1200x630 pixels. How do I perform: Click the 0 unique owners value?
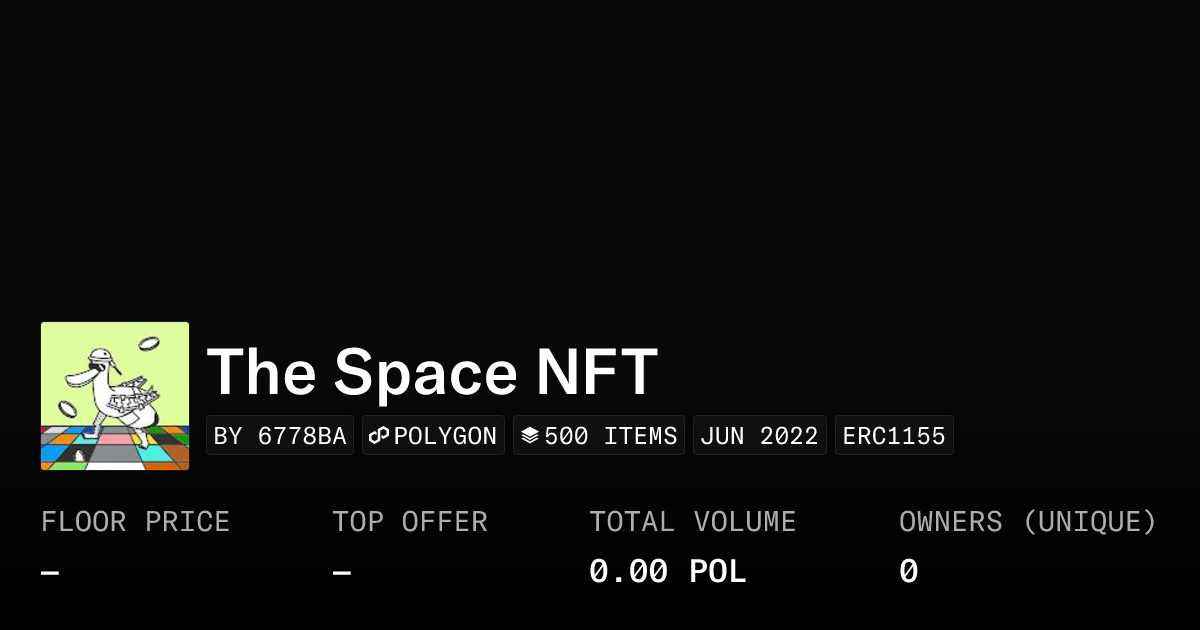pyautogui.click(x=908, y=572)
